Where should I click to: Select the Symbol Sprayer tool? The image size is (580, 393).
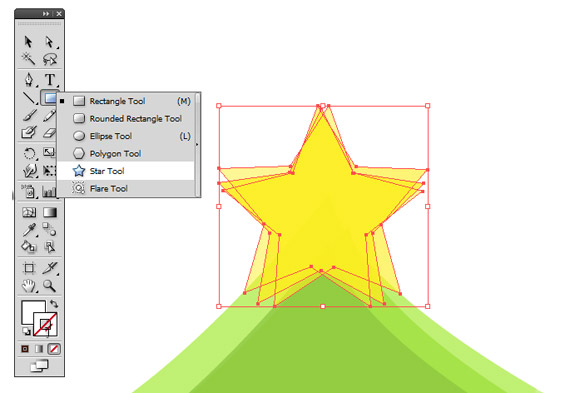[x=29, y=191]
